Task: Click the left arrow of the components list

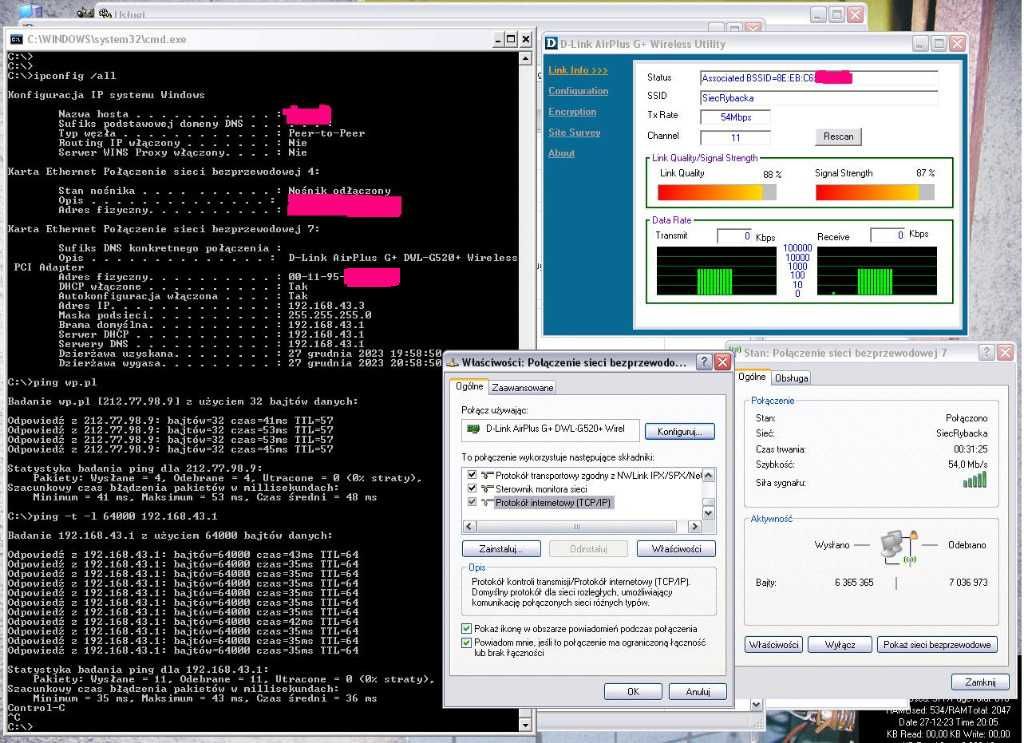Action: (x=469, y=526)
